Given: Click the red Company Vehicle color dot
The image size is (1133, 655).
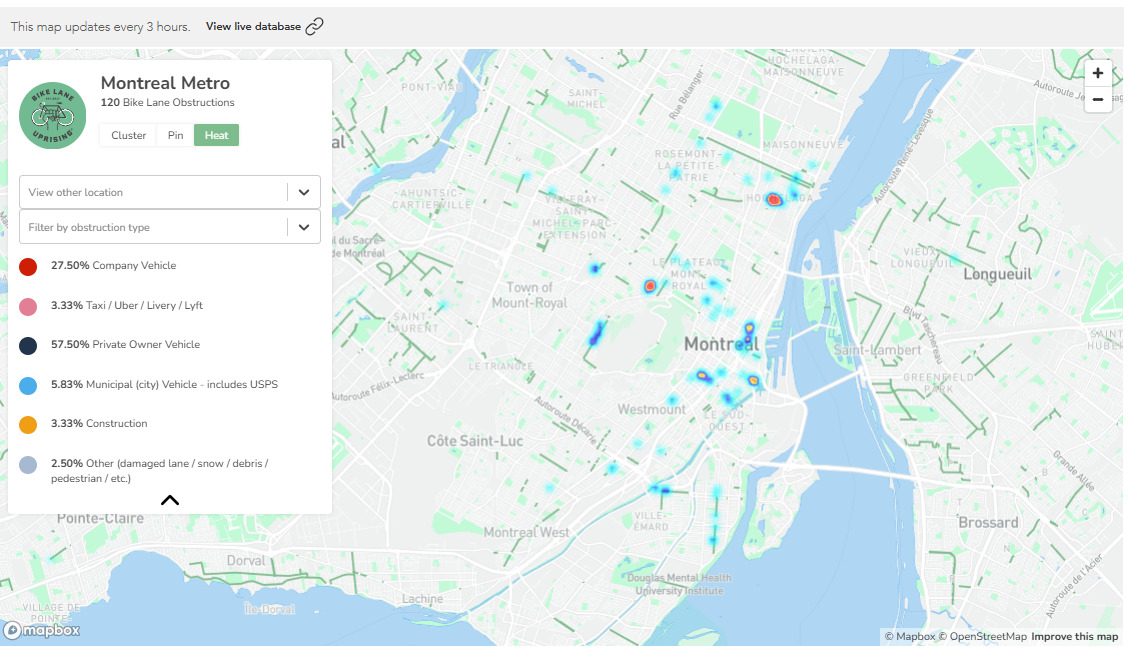Looking at the screenshot, I should (28, 267).
